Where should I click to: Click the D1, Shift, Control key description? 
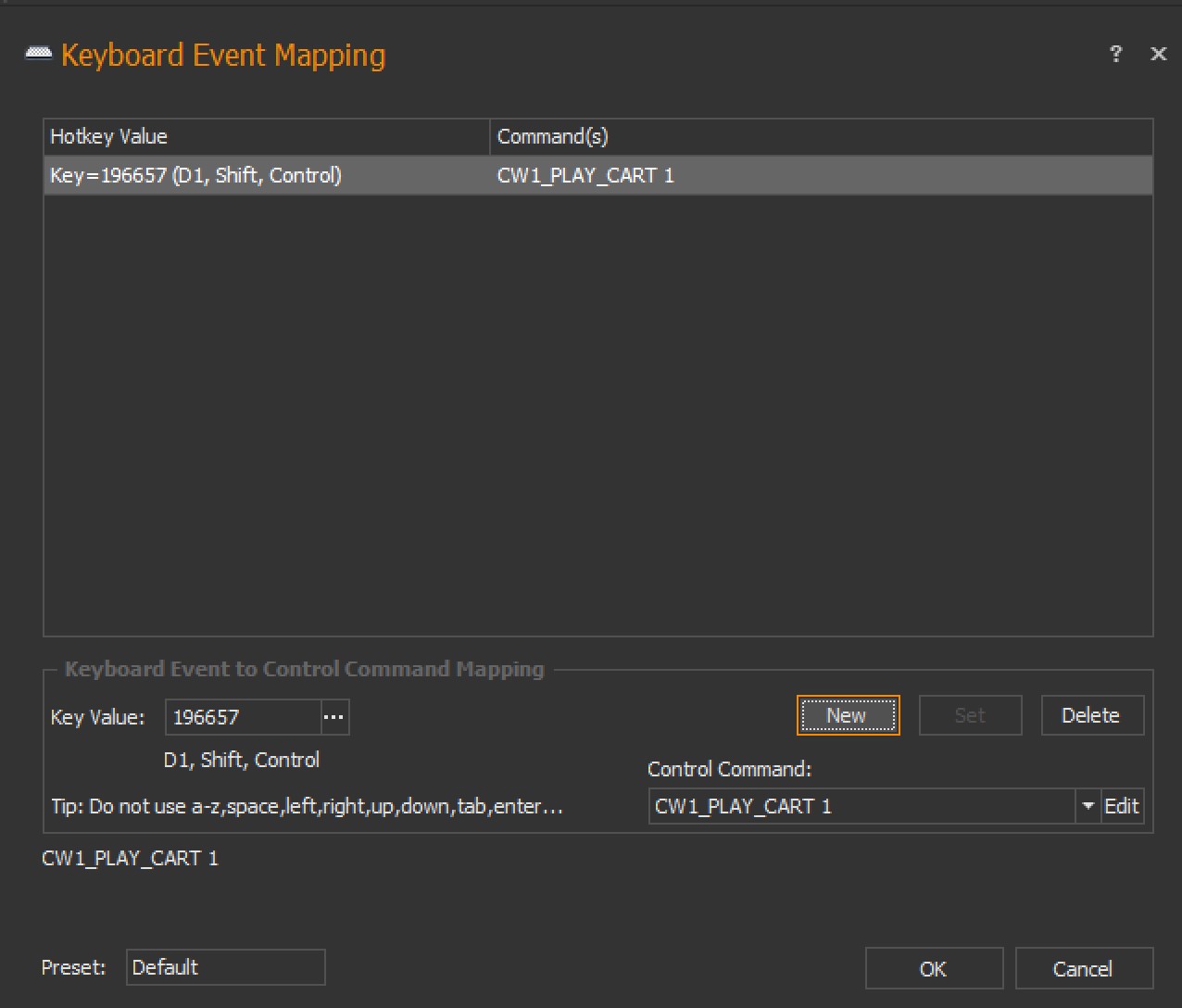[x=242, y=760]
